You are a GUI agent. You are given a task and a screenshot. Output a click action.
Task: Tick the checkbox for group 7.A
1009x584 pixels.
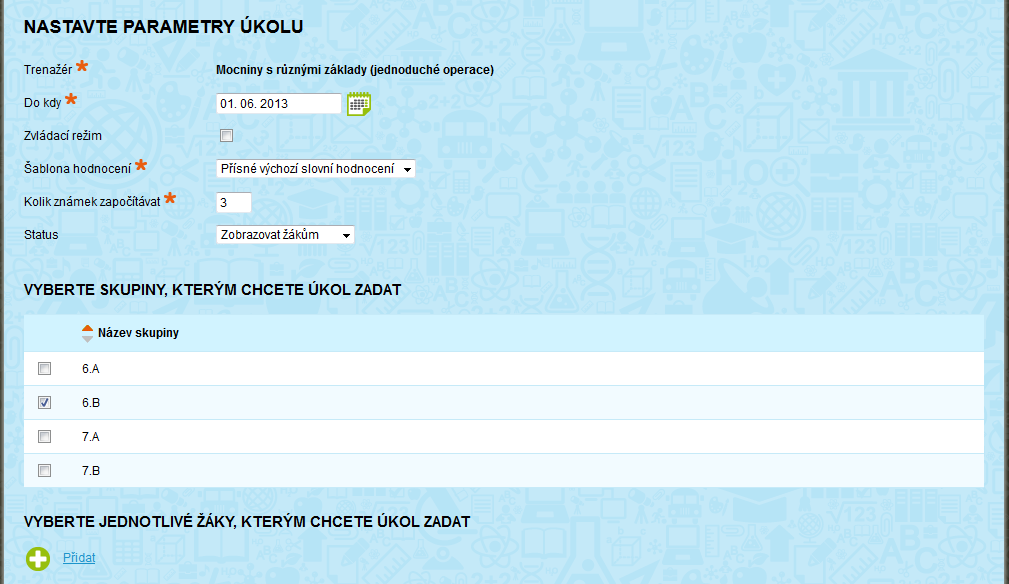click(x=44, y=436)
